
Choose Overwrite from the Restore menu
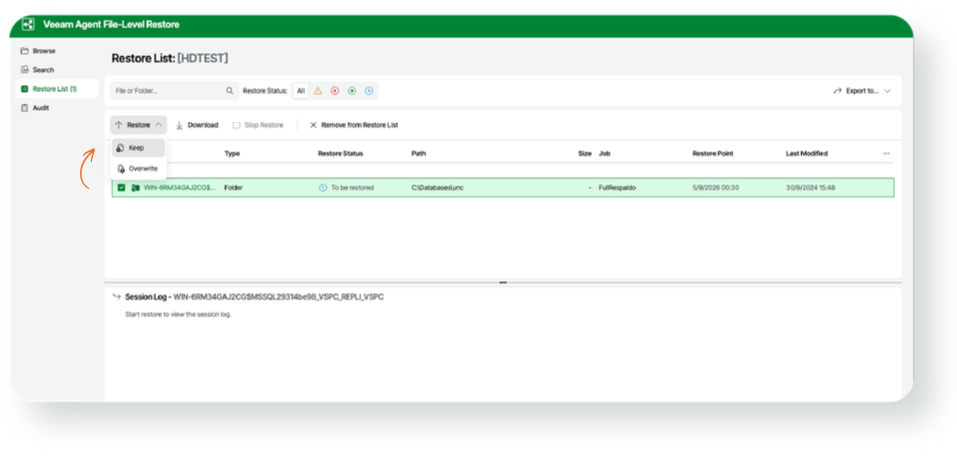[138, 168]
